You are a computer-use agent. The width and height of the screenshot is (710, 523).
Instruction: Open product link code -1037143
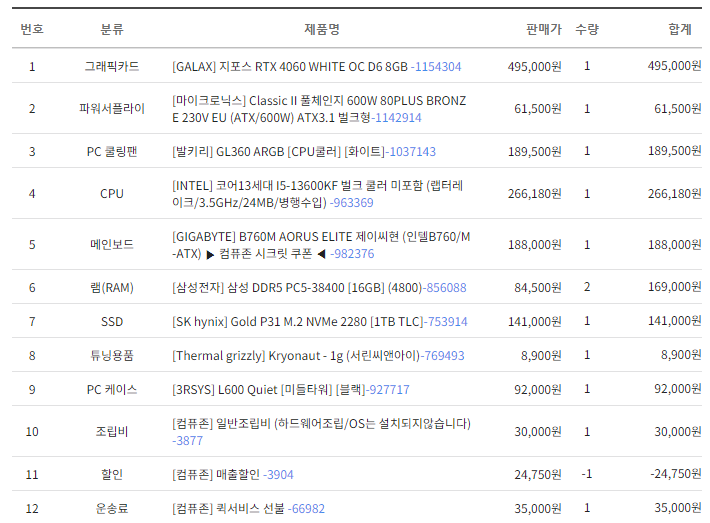(x=411, y=151)
